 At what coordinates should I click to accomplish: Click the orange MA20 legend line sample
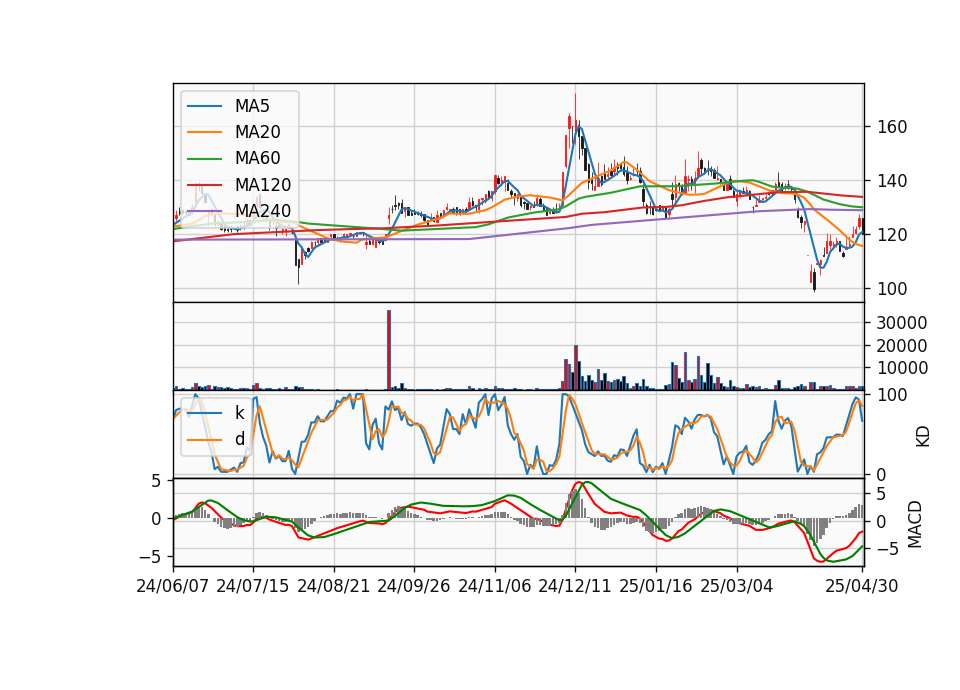click(x=204, y=132)
